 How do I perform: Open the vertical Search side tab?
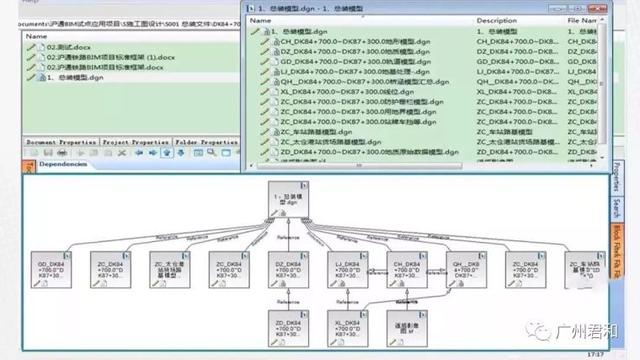616,209
